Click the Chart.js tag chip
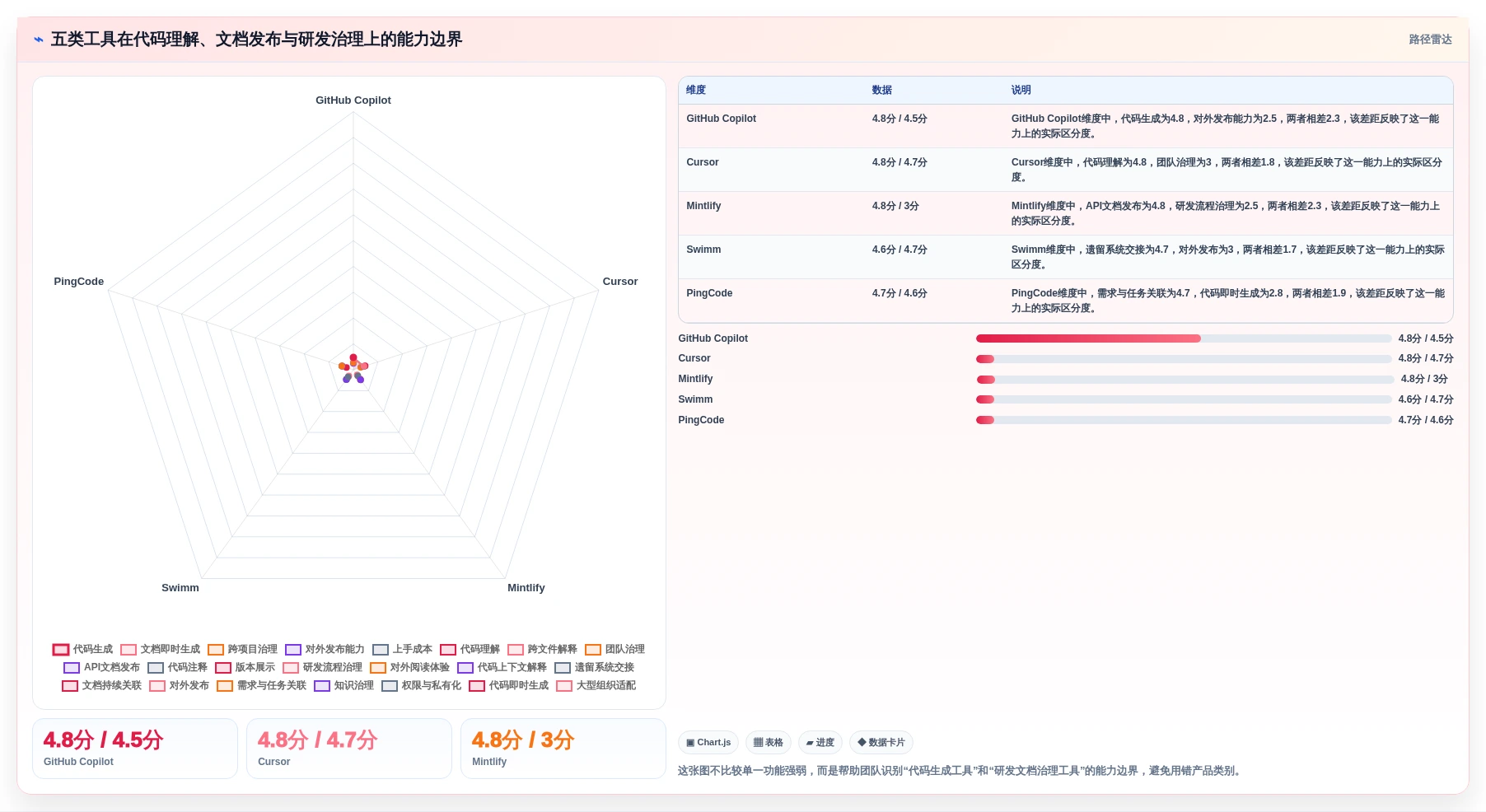The height and width of the screenshot is (812, 1486). pyautogui.click(x=708, y=742)
